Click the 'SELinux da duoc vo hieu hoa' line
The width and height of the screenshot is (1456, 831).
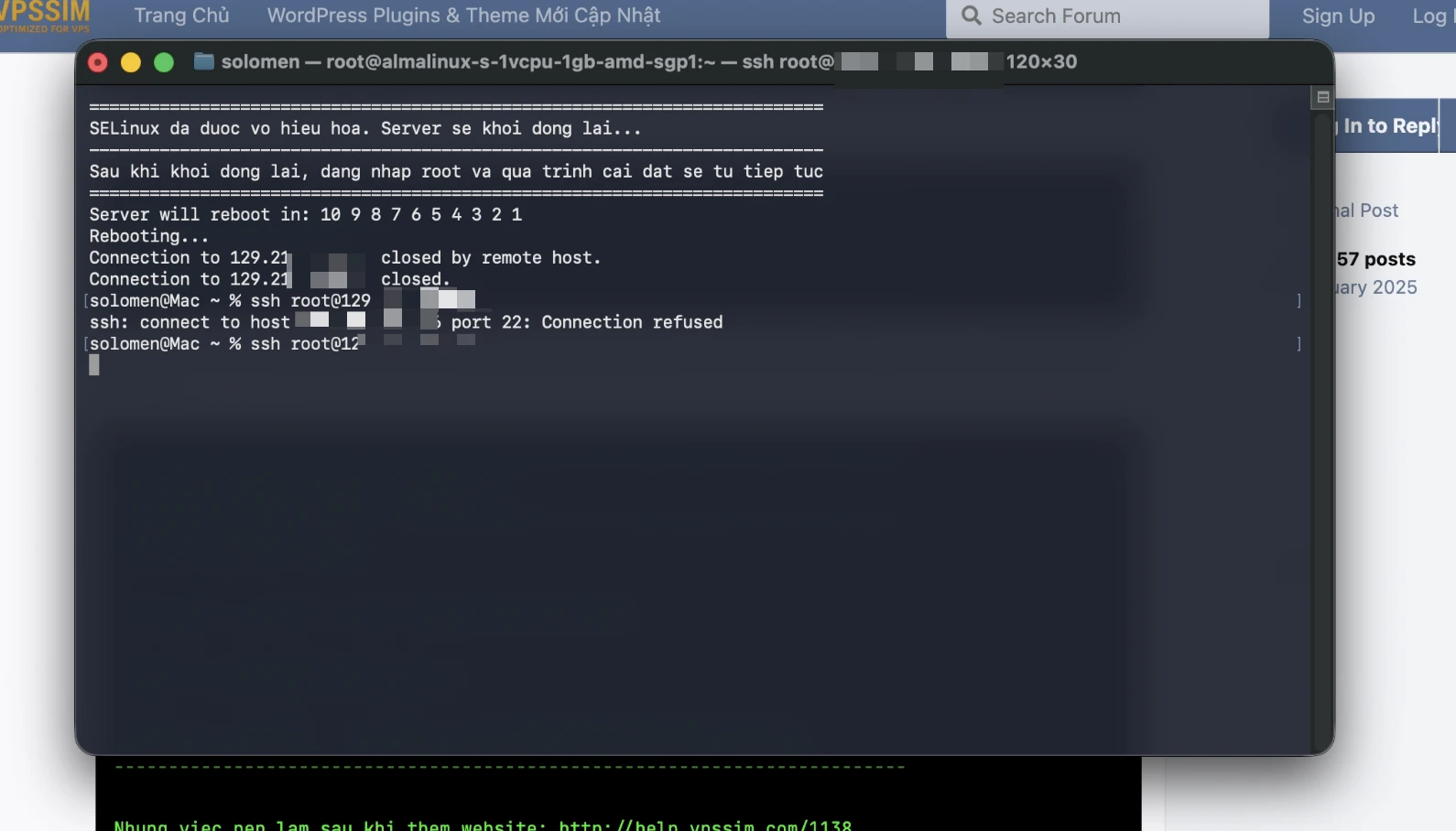click(x=365, y=128)
